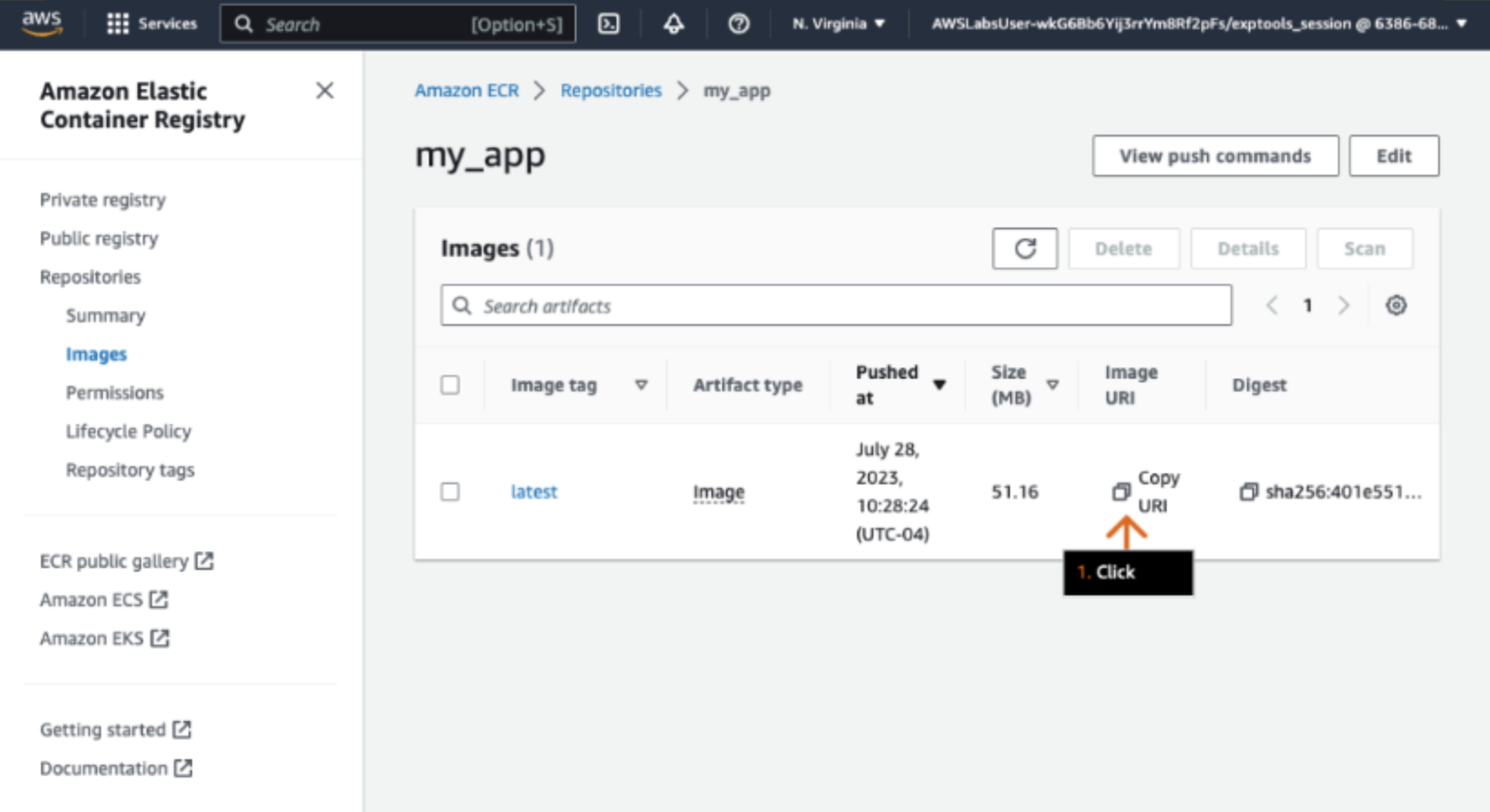Click page number 1
This screenshot has width=1490, height=812.
point(1308,306)
